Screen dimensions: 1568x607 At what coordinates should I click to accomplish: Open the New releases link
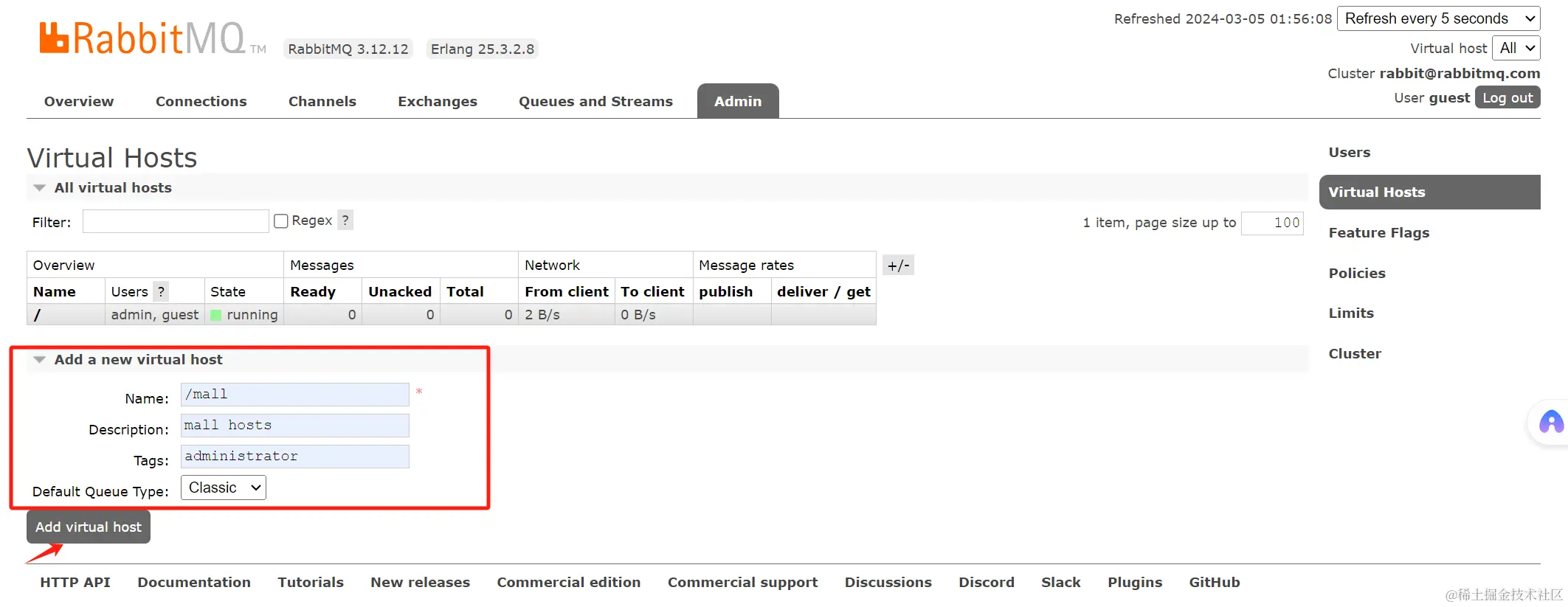420,582
